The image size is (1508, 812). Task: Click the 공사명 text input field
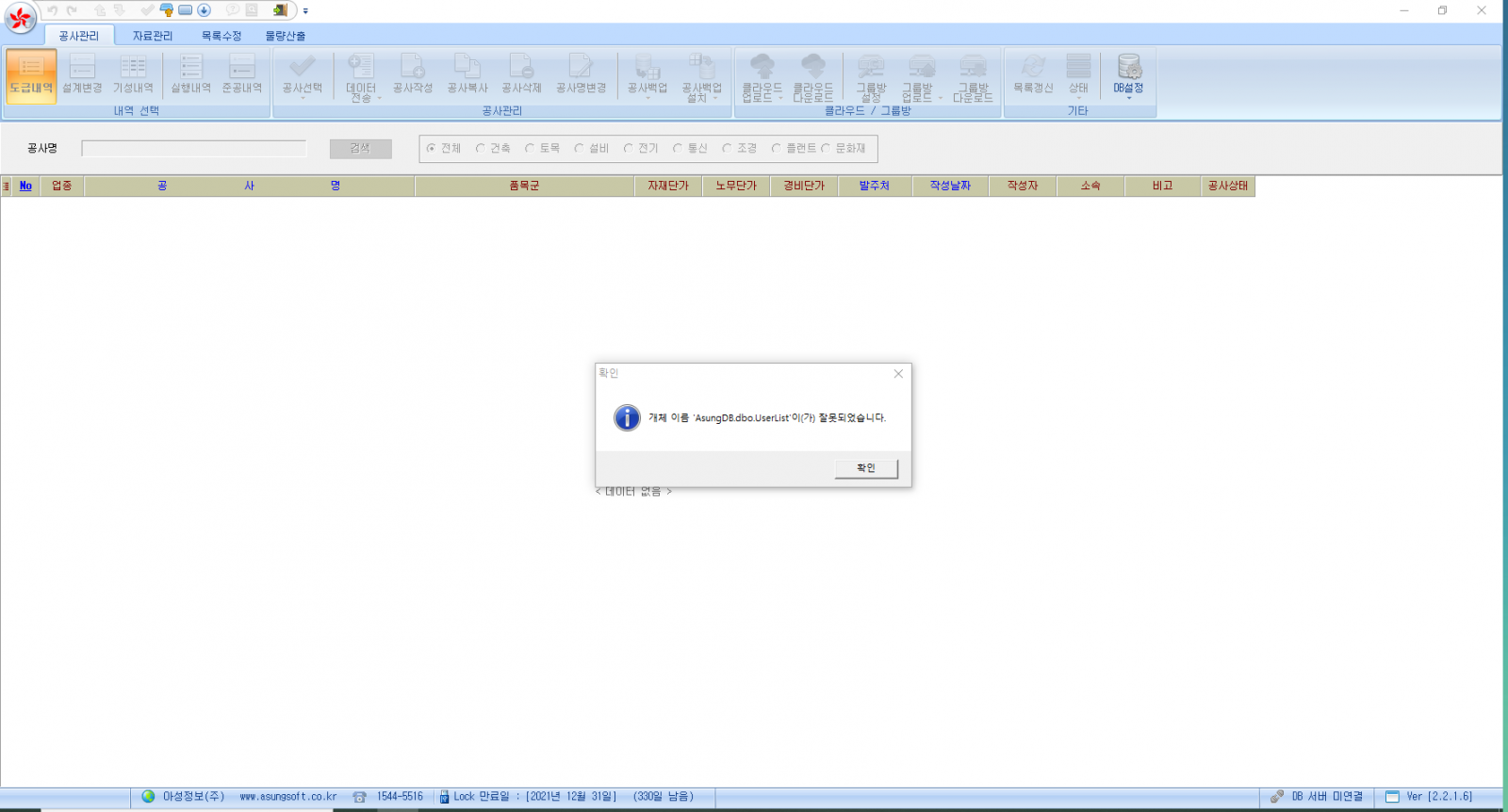193,149
